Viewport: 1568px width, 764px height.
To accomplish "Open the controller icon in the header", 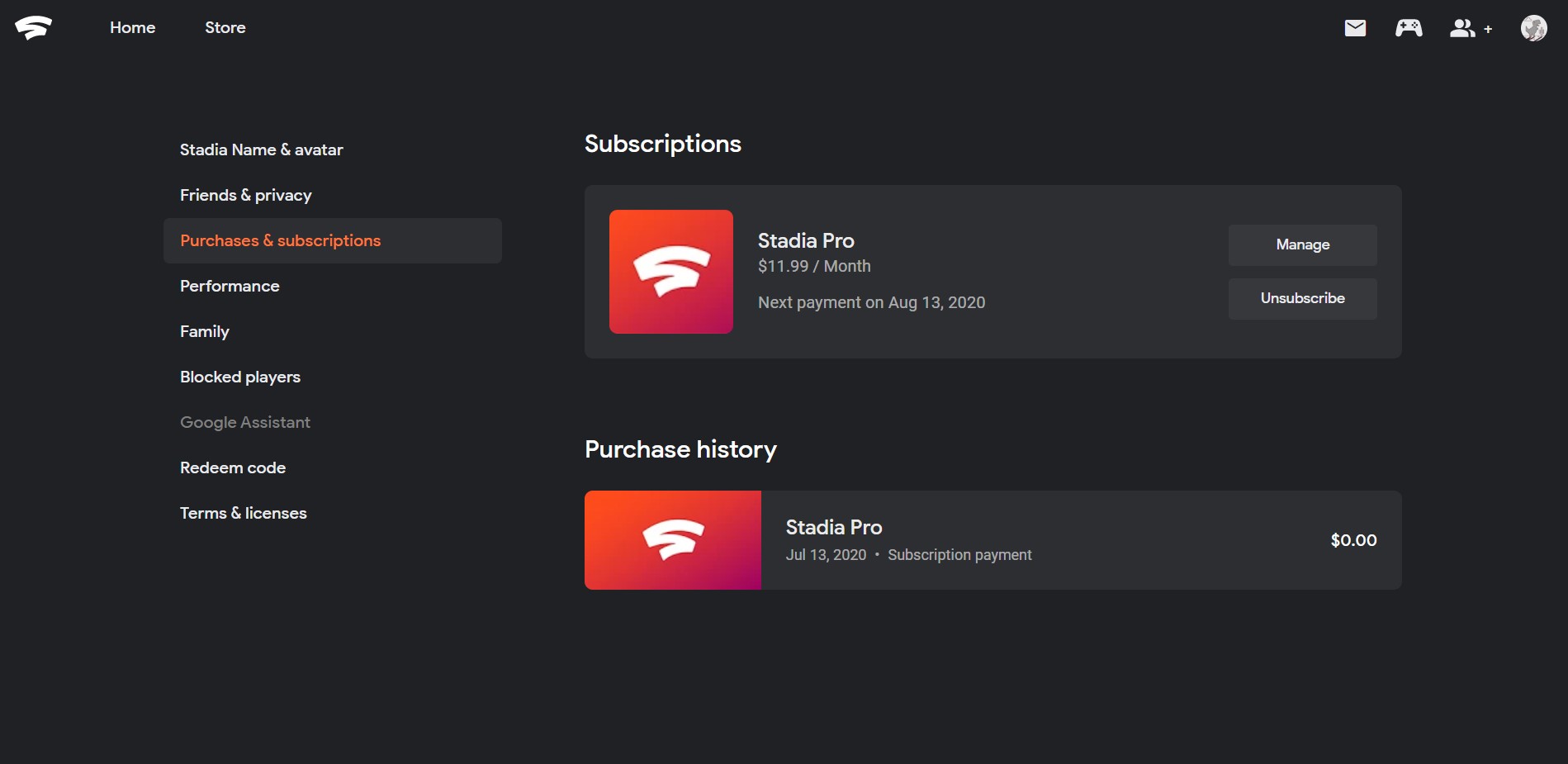I will pyautogui.click(x=1409, y=28).
